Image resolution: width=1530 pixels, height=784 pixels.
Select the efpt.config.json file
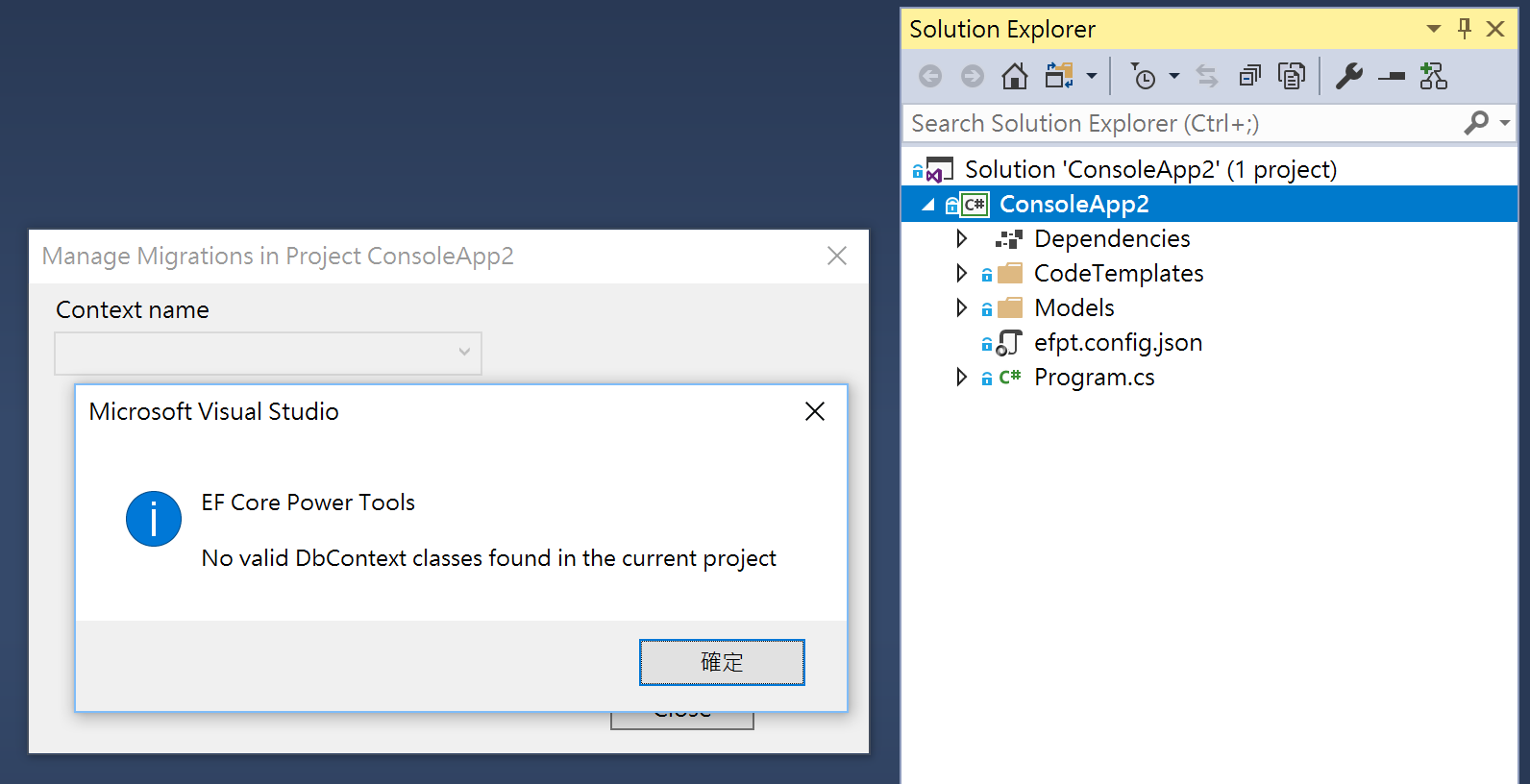[x=1118, y=343]
